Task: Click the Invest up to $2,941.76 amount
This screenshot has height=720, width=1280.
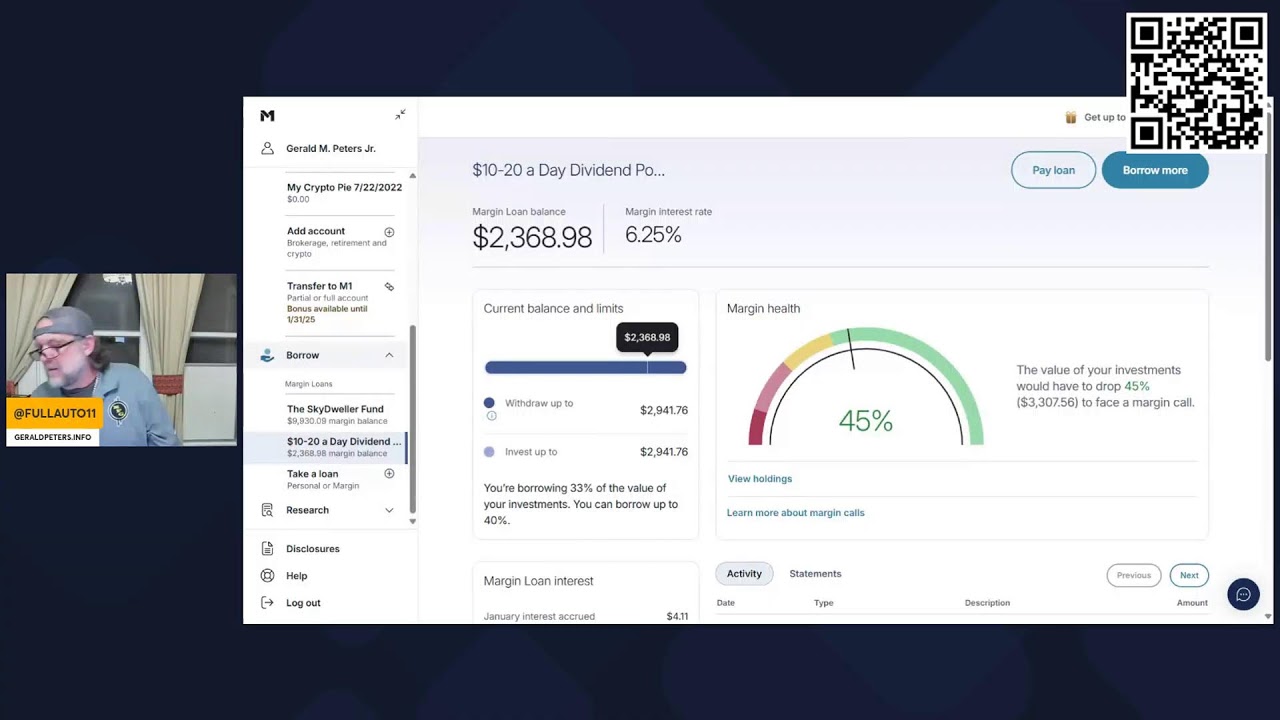Action: coord(664,452)
